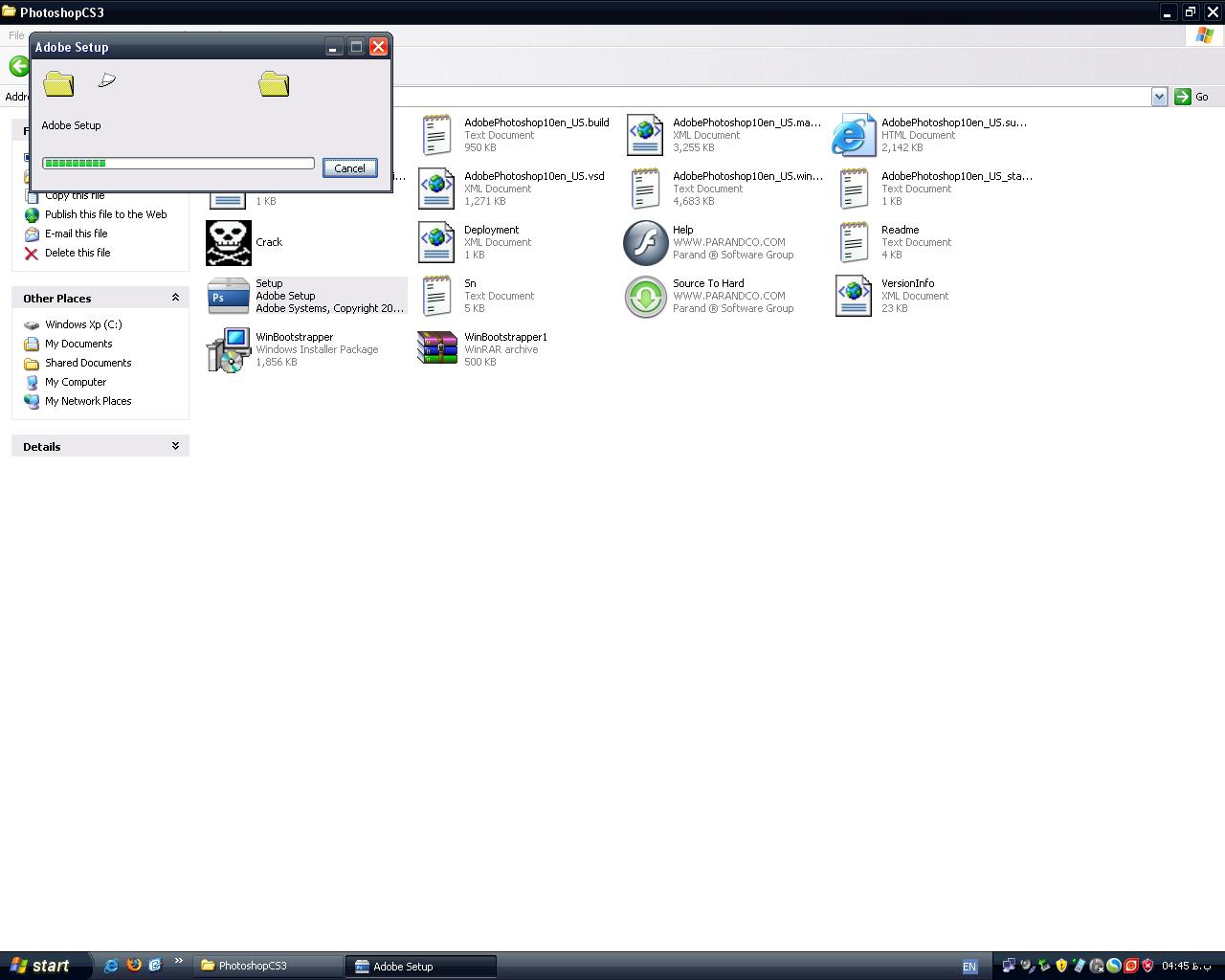Select the WinBootstrapper installer package icon
Image resolution: width=1225 pixels, height=980 pixels.
[228, 350]
